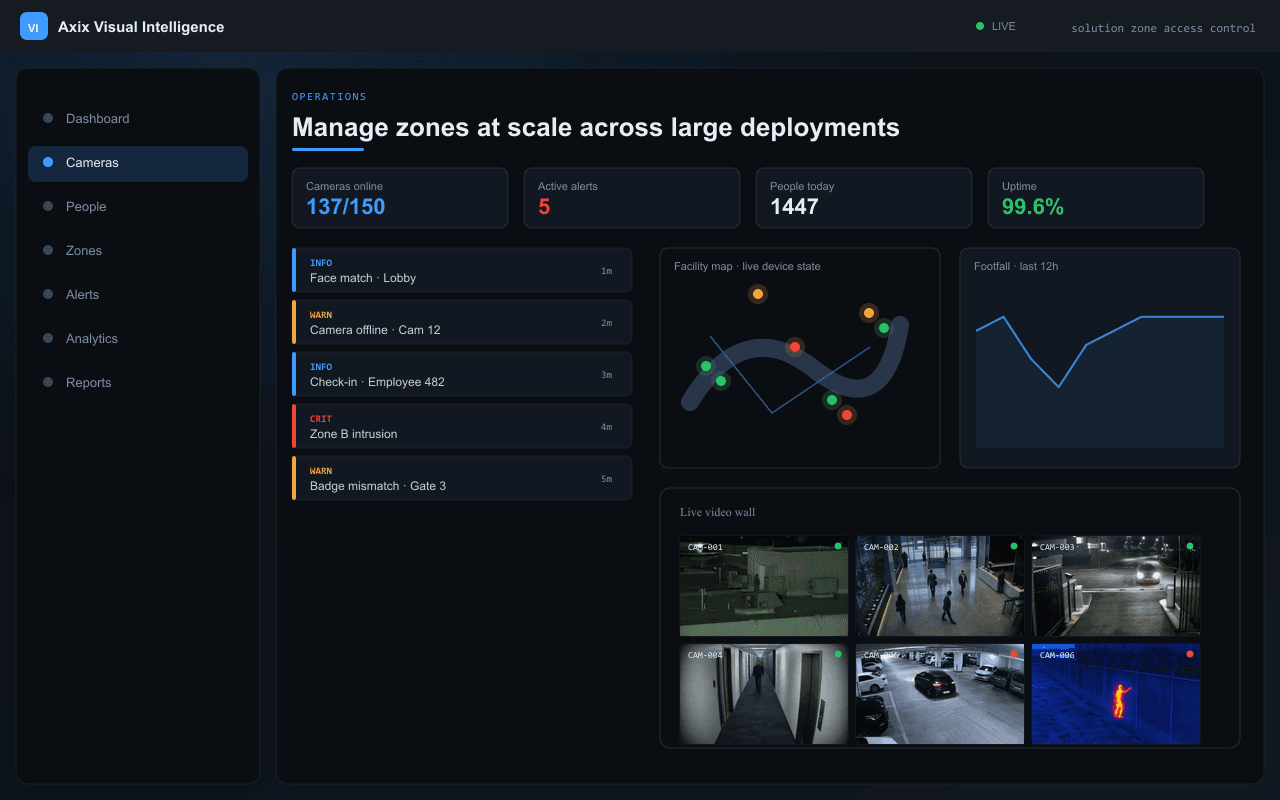
Task: Click the red active alerts count 5
Action: (544, 207)
